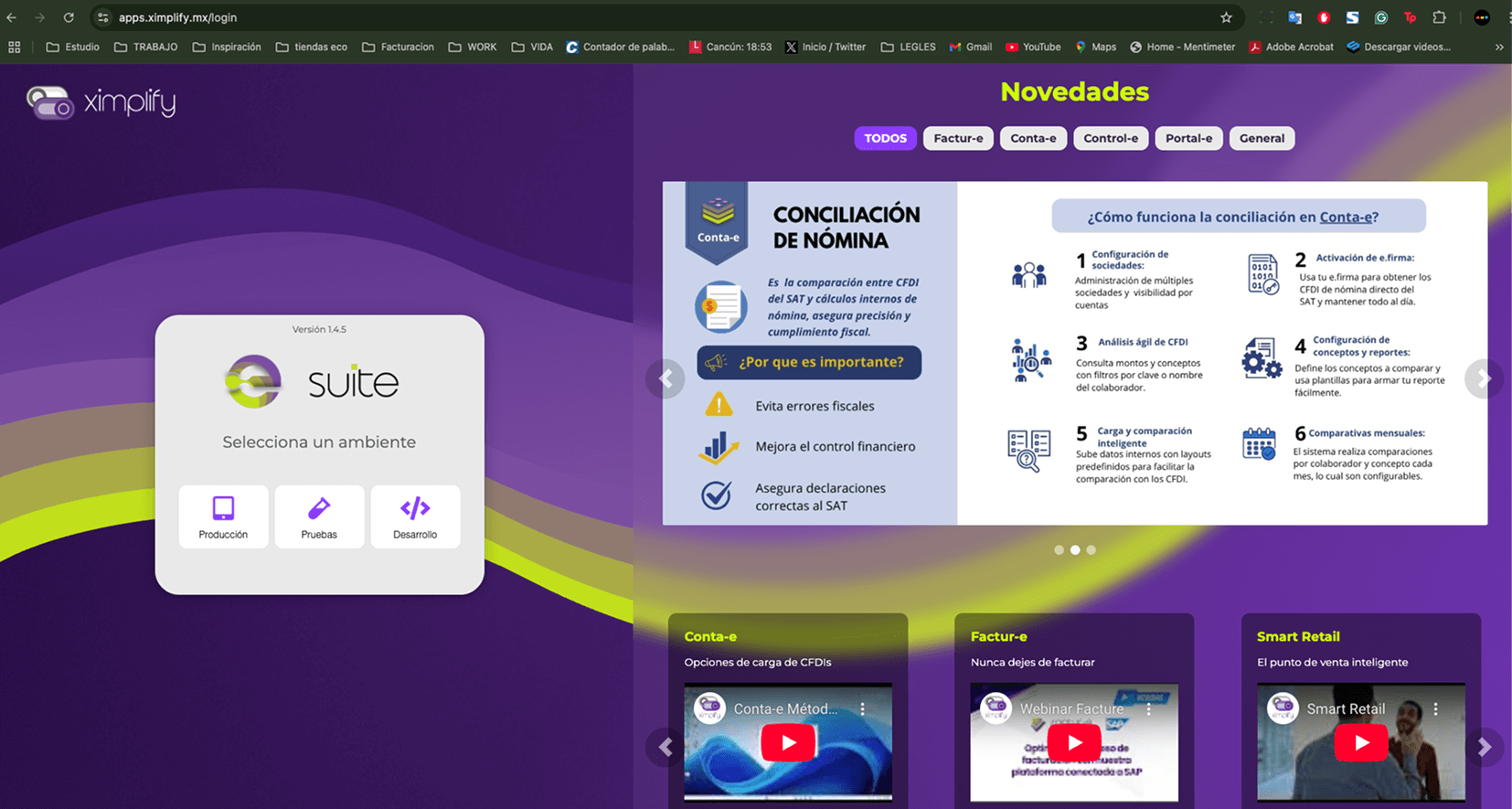Filter news by Control-e

[x=1111, y=138]
